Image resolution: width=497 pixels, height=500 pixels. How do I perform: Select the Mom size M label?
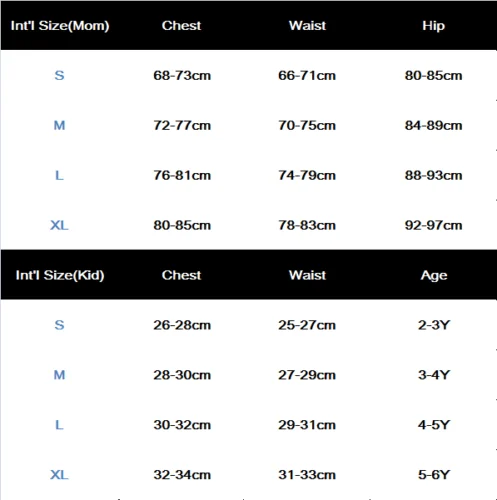click(59, 125)
